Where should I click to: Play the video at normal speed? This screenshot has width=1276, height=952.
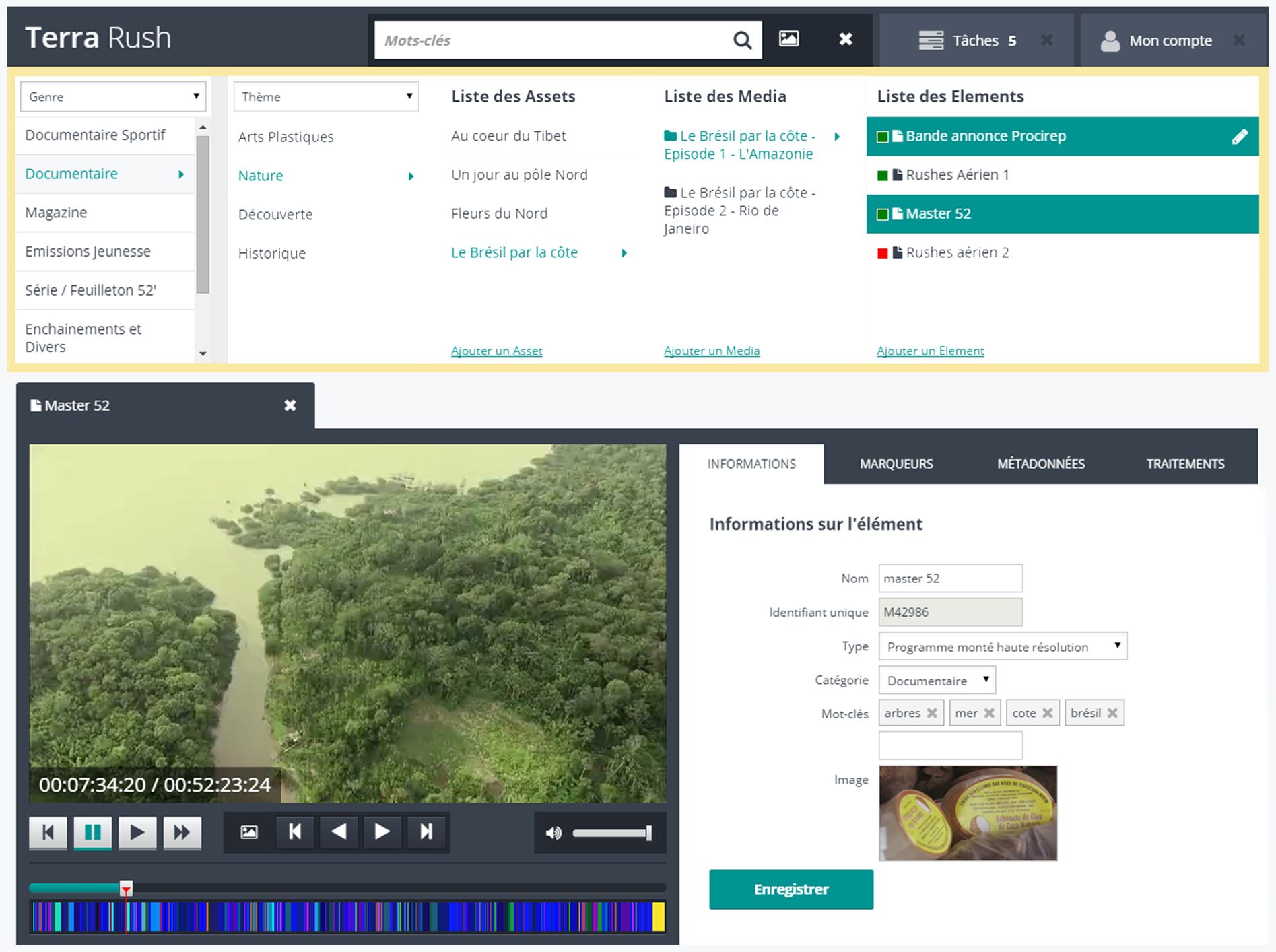point(137,832)
